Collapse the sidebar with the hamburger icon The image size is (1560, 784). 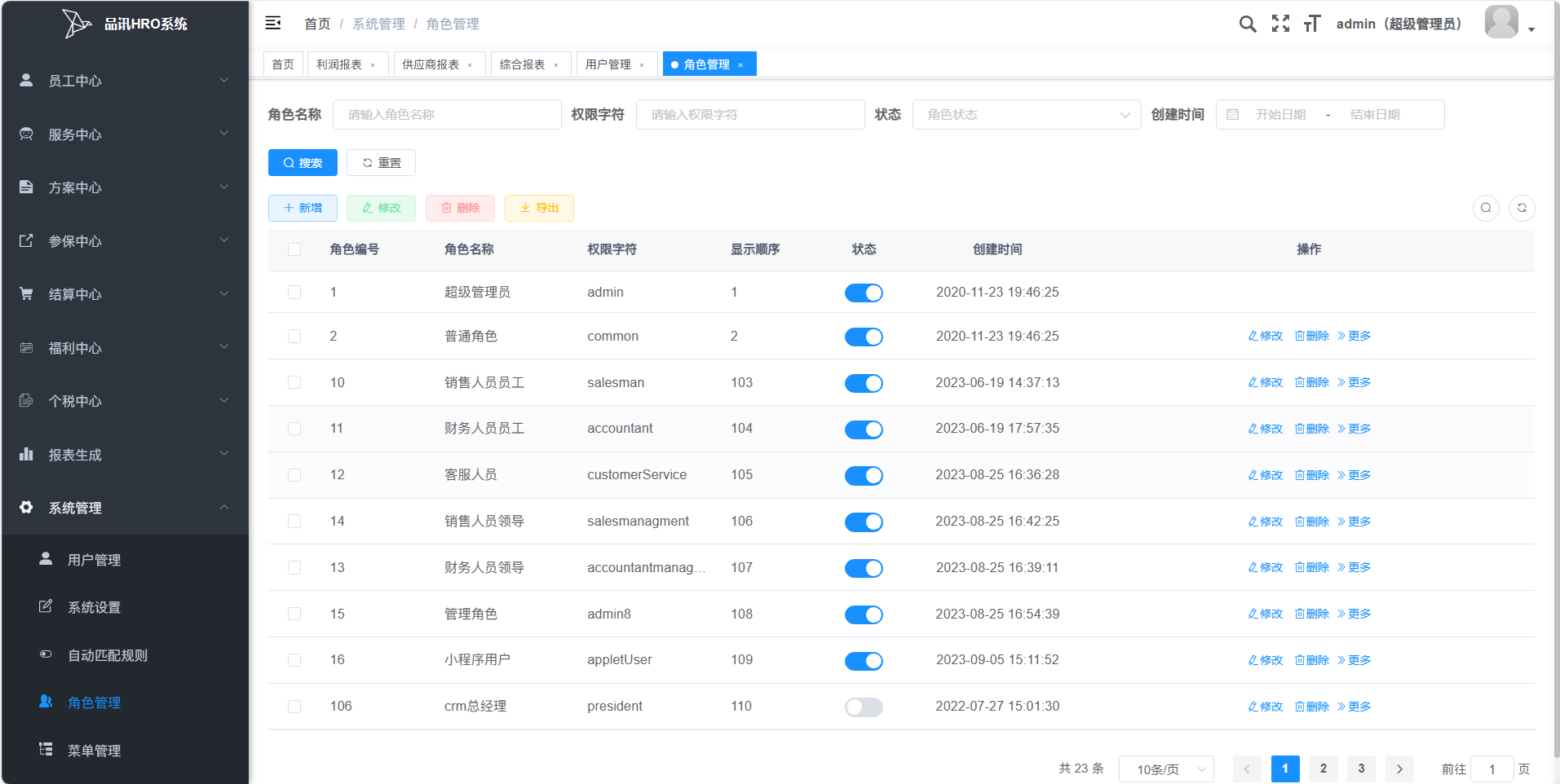pyautogui.click(x=273, y=23)
